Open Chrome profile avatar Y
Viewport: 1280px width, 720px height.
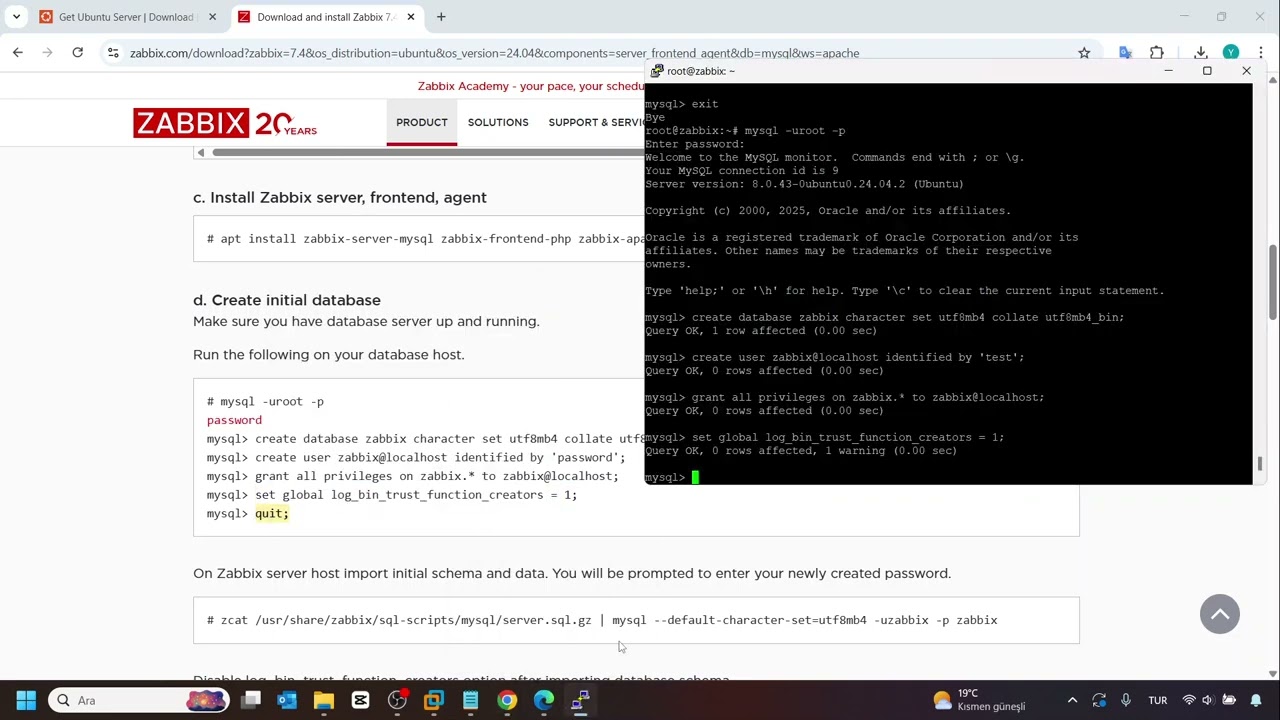1231,53
